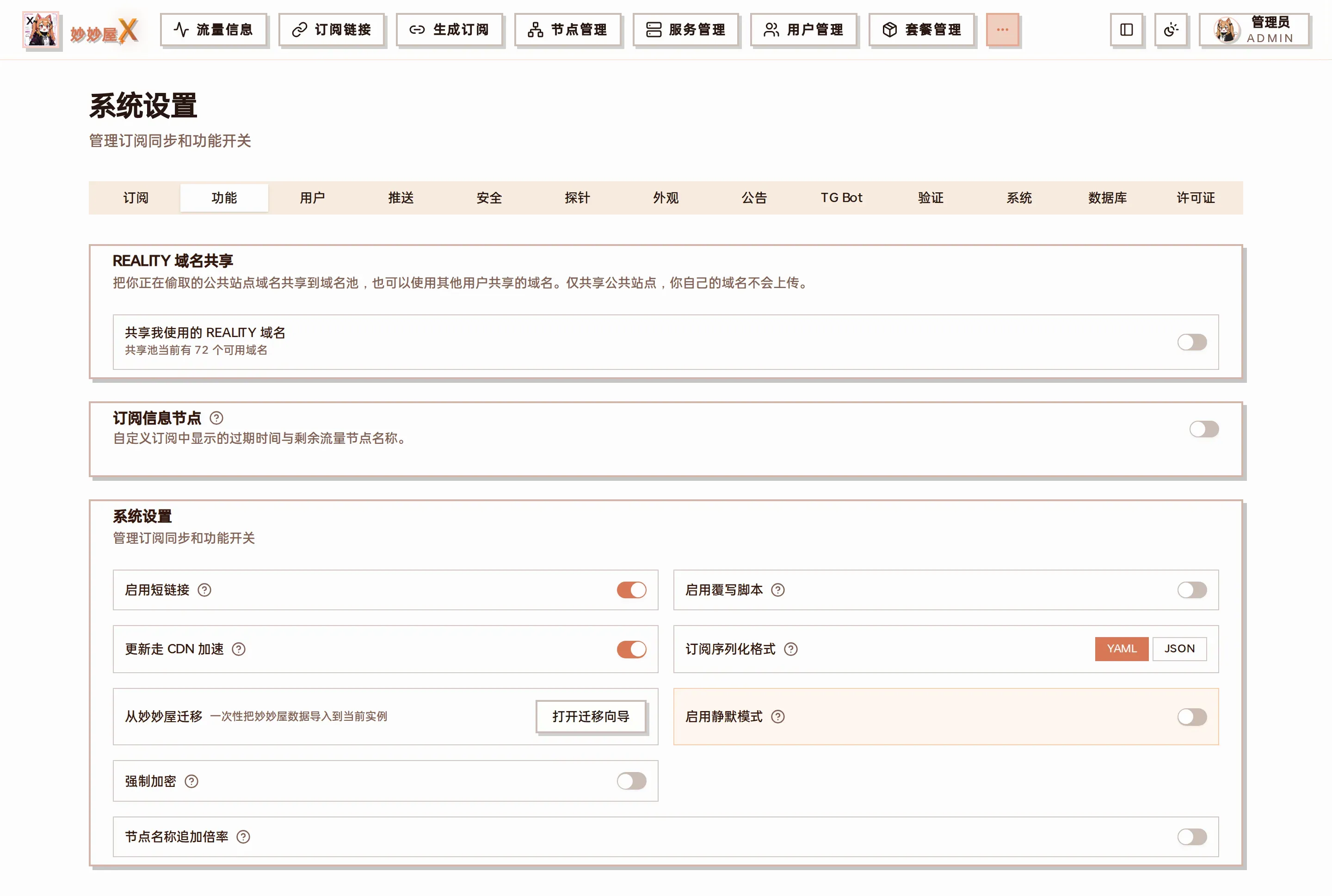
Task: Turn off 更新走 CDN 加速 switch
Action: [x=632, y=650]
